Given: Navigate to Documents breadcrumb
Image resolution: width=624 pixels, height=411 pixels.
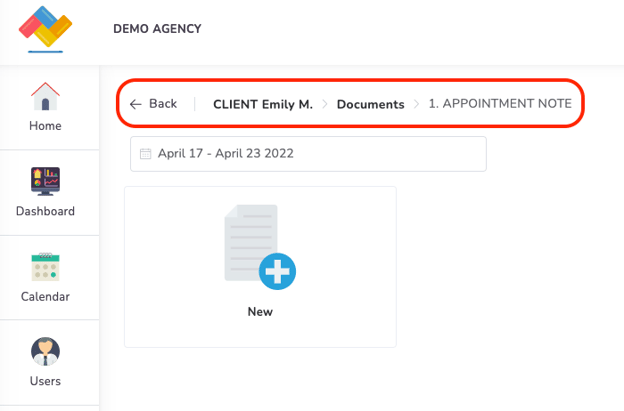Looking at the screenshot, I should [370, 104].
